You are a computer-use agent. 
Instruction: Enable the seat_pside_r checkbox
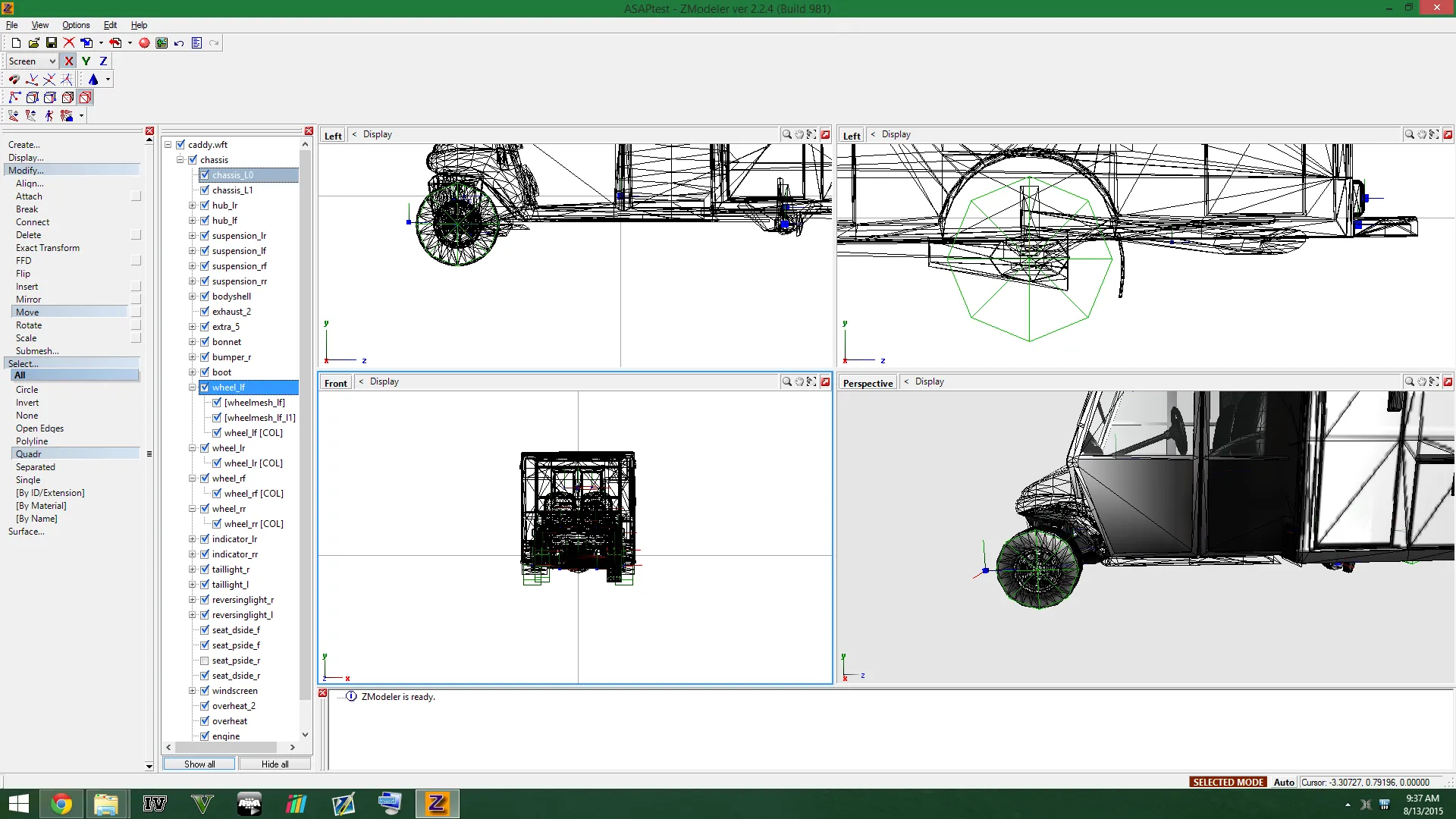click(x=205, y=661)
